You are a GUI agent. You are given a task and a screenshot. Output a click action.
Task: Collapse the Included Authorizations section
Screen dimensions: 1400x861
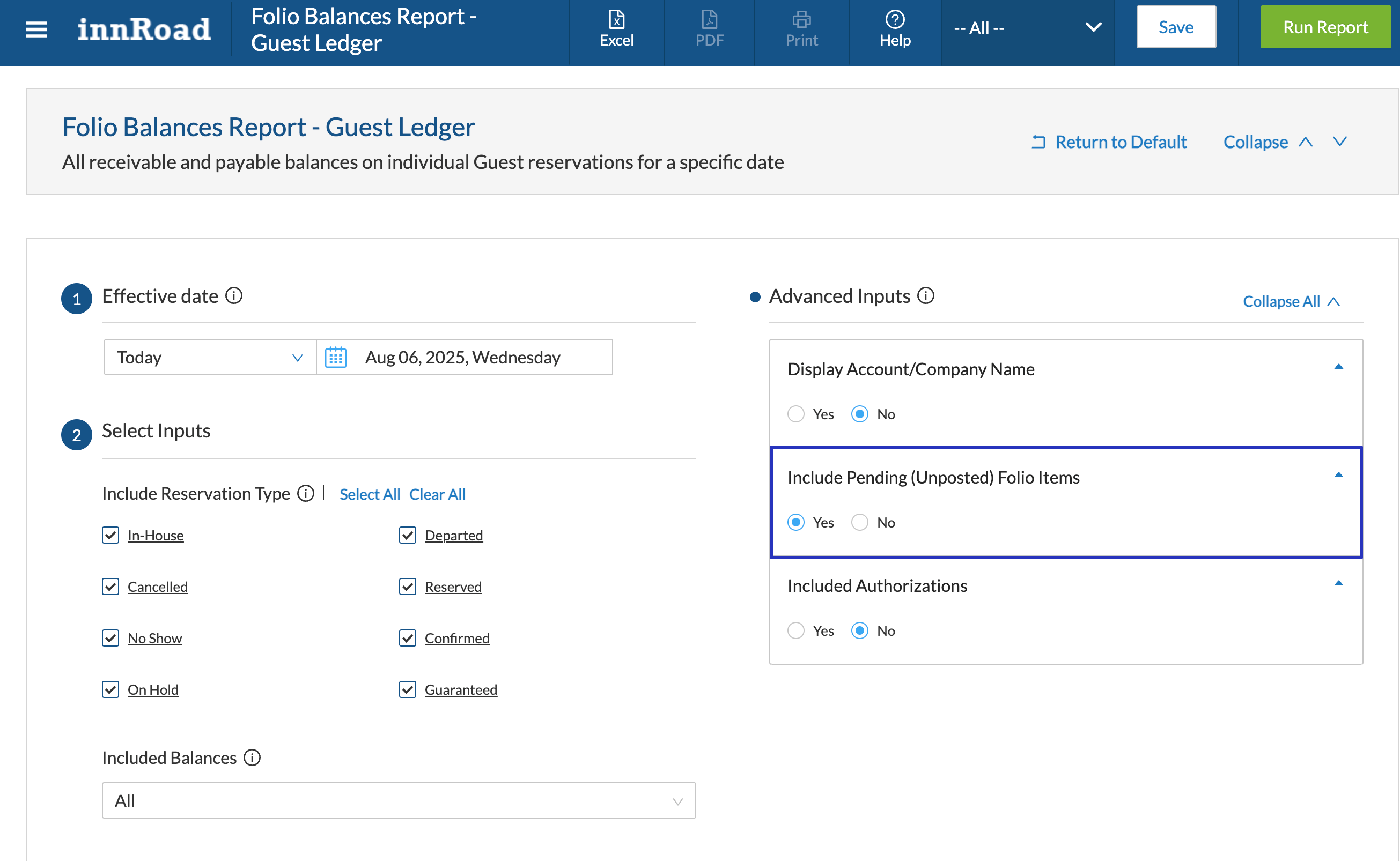click(x=1338, y=584)
